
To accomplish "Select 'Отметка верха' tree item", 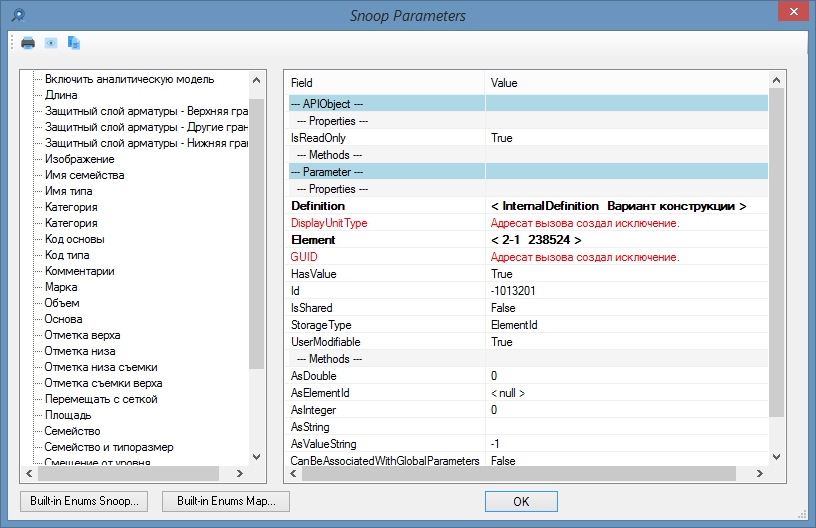I will pos(82,336).
